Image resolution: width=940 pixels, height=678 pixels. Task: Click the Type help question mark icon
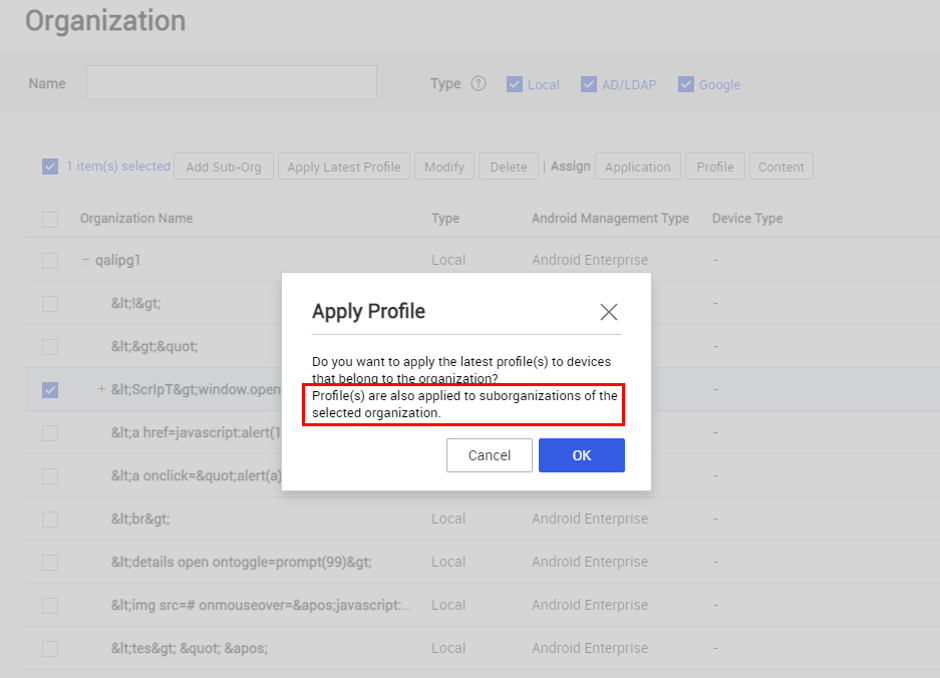[478, 84]
